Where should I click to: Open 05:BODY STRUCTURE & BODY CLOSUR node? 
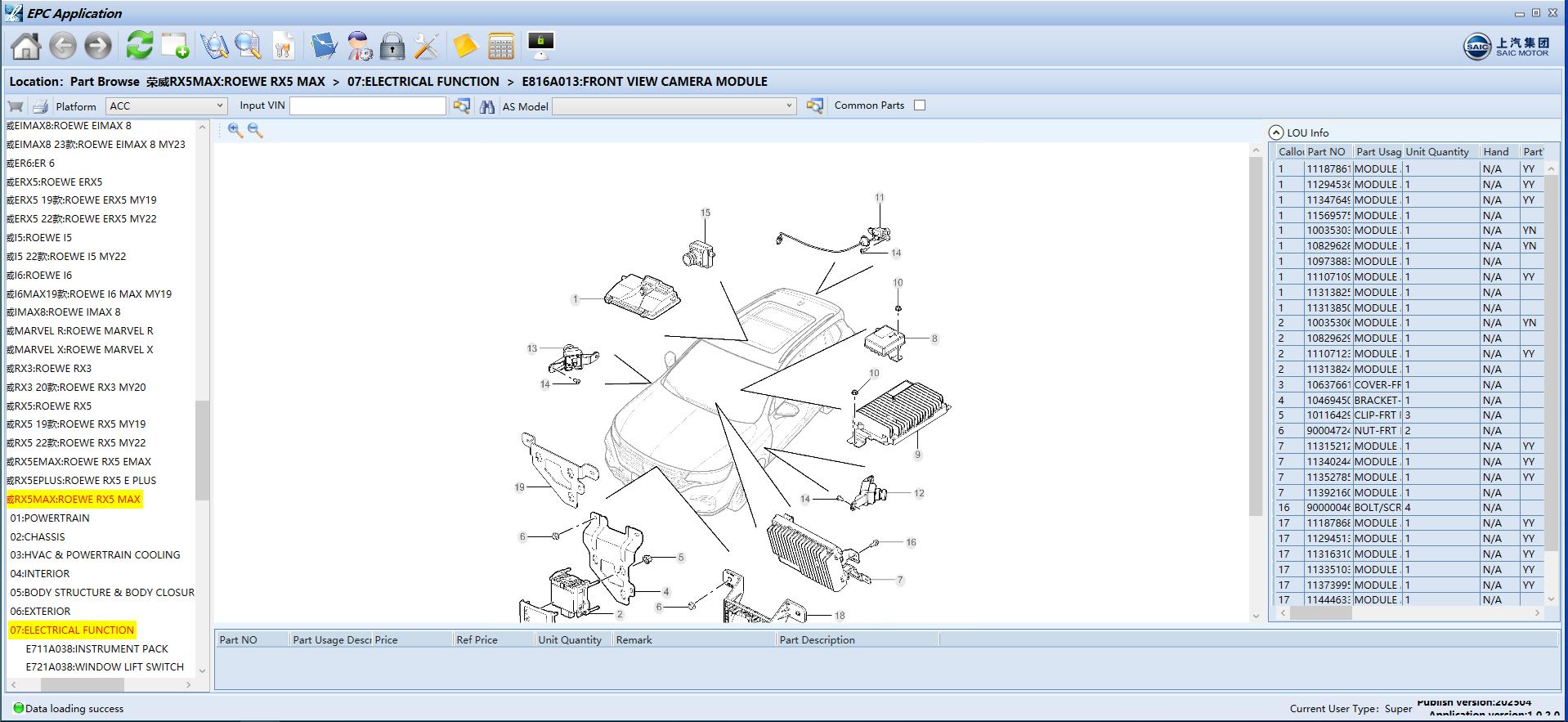102,592
